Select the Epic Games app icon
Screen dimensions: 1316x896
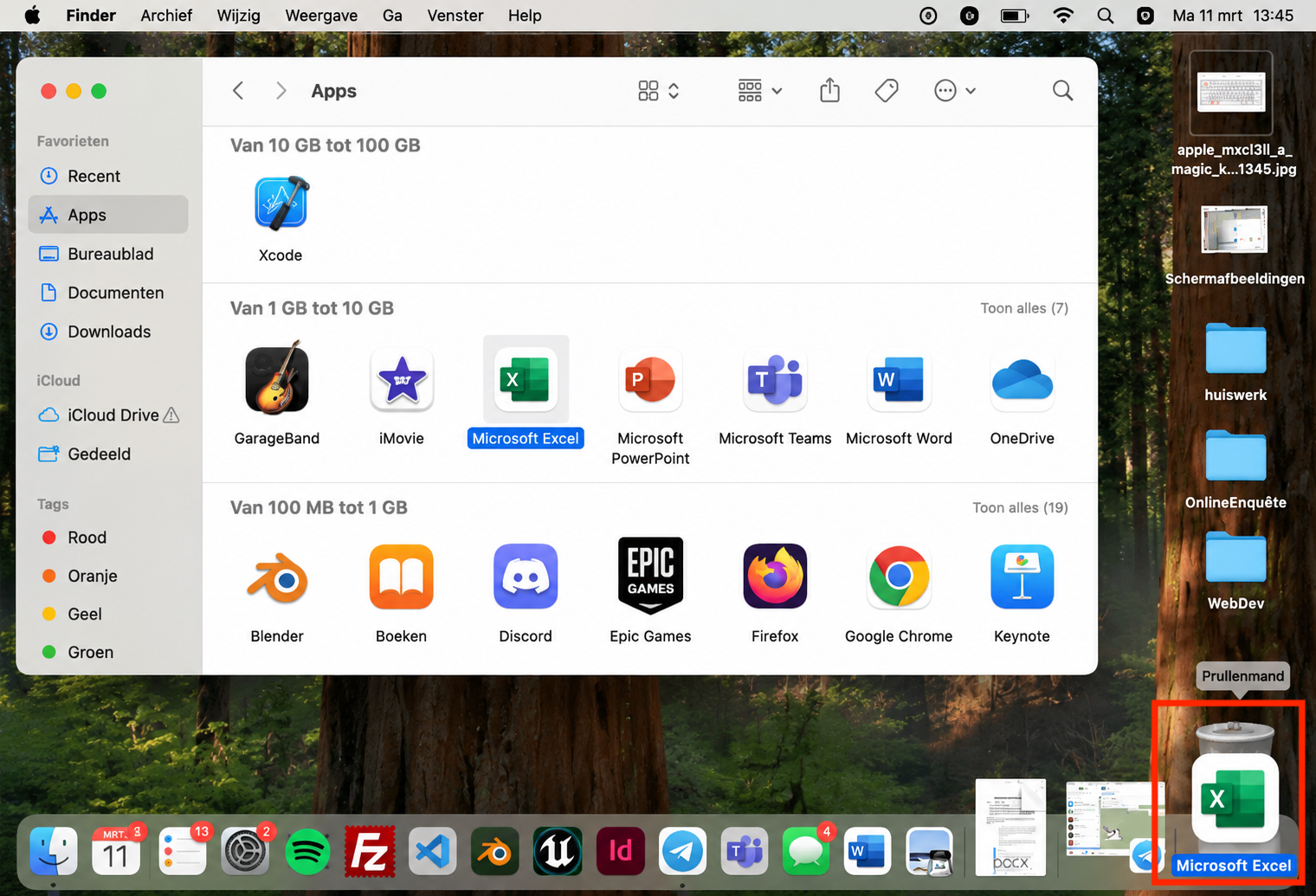click(x=650, y=576)
